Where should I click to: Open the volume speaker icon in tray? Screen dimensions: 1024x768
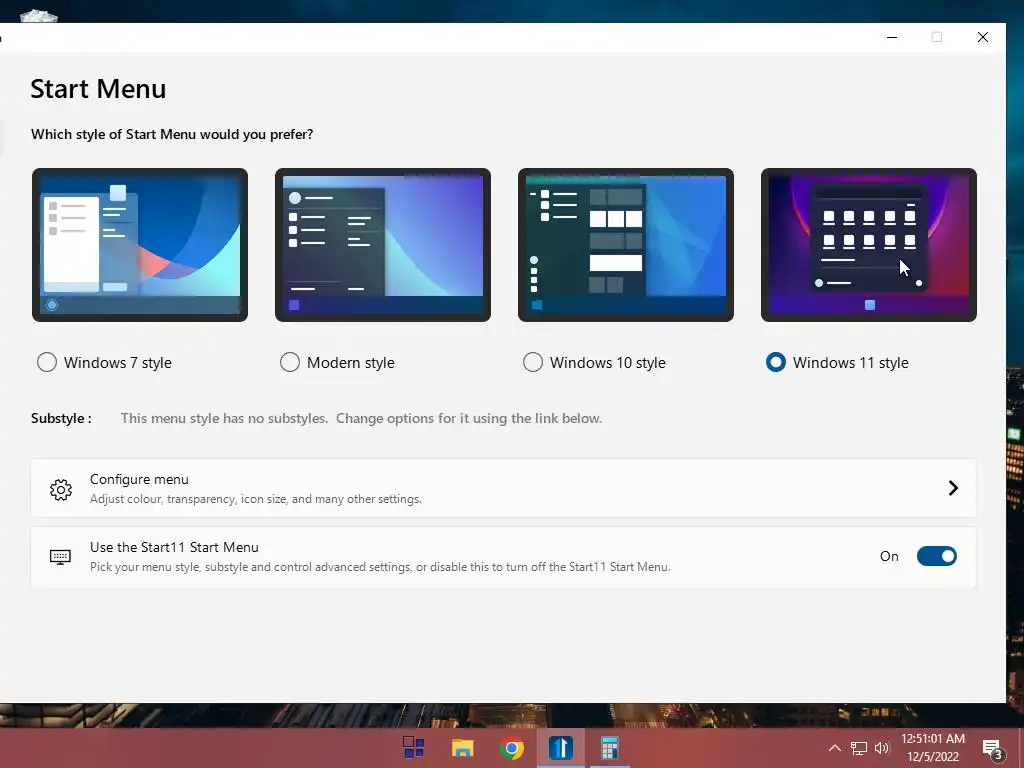(882, 748)
